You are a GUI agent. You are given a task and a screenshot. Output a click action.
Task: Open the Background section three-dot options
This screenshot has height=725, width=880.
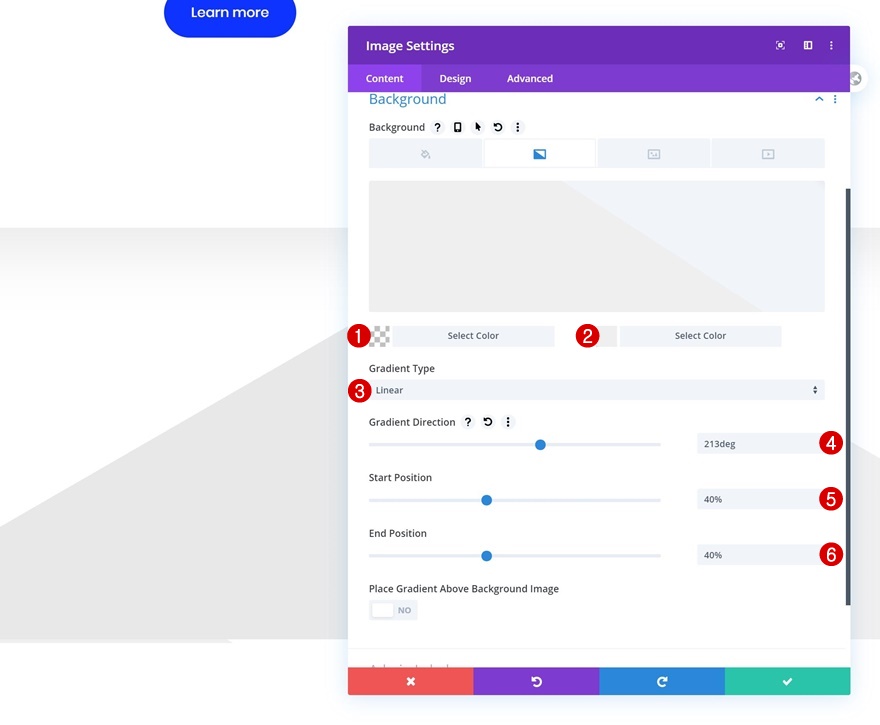point(835,99)
